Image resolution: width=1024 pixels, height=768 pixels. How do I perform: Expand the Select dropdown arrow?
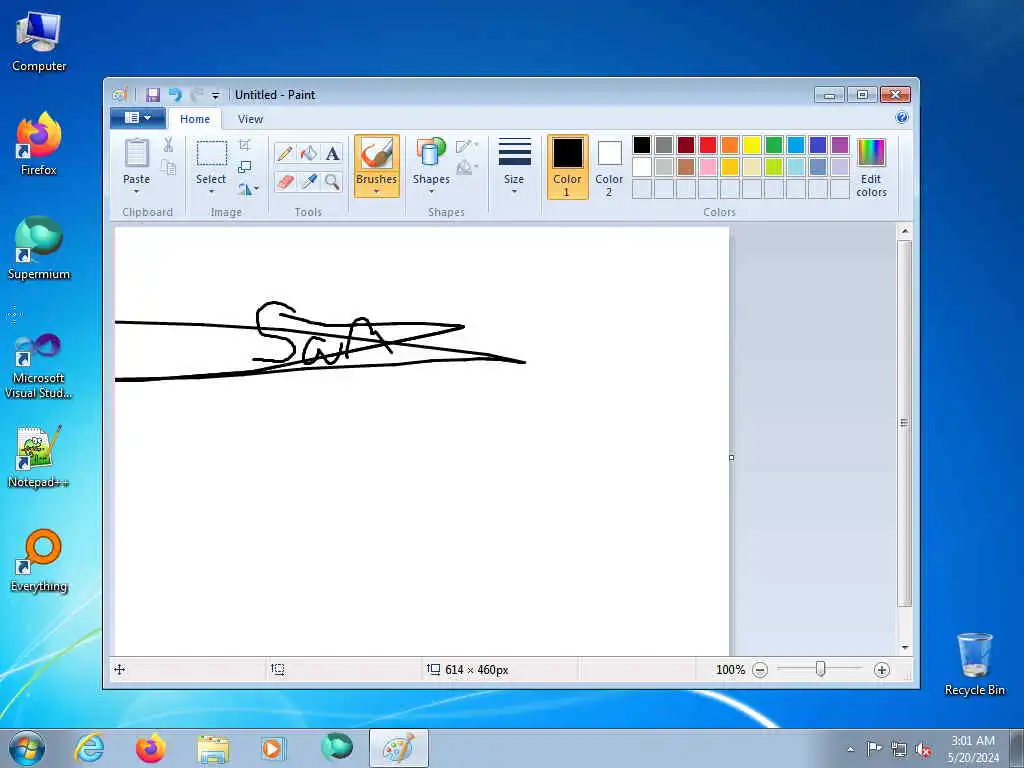pos(212,191)
